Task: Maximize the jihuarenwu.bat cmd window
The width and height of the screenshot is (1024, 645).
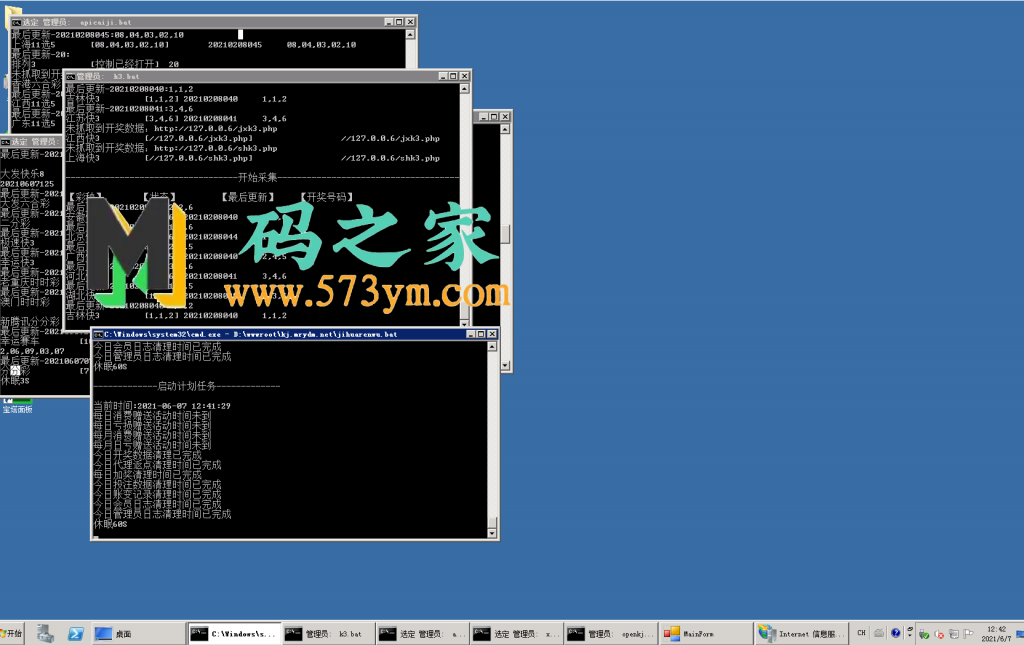Action: pos(481,334)
